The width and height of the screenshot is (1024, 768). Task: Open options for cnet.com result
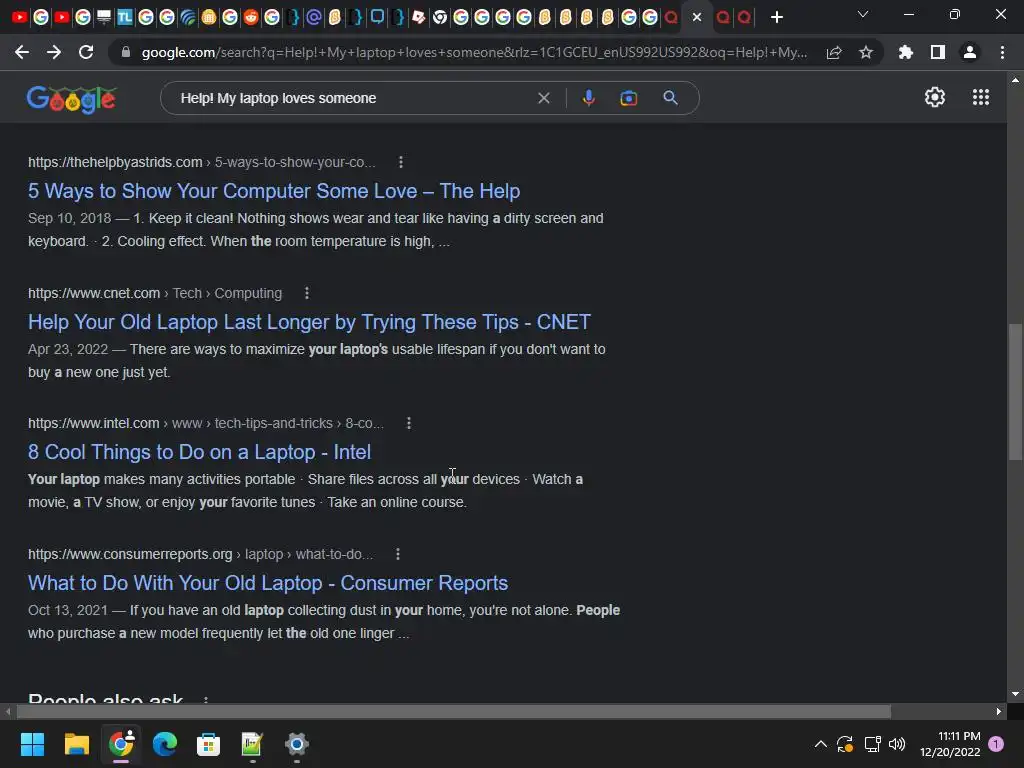tap(307, 293)
